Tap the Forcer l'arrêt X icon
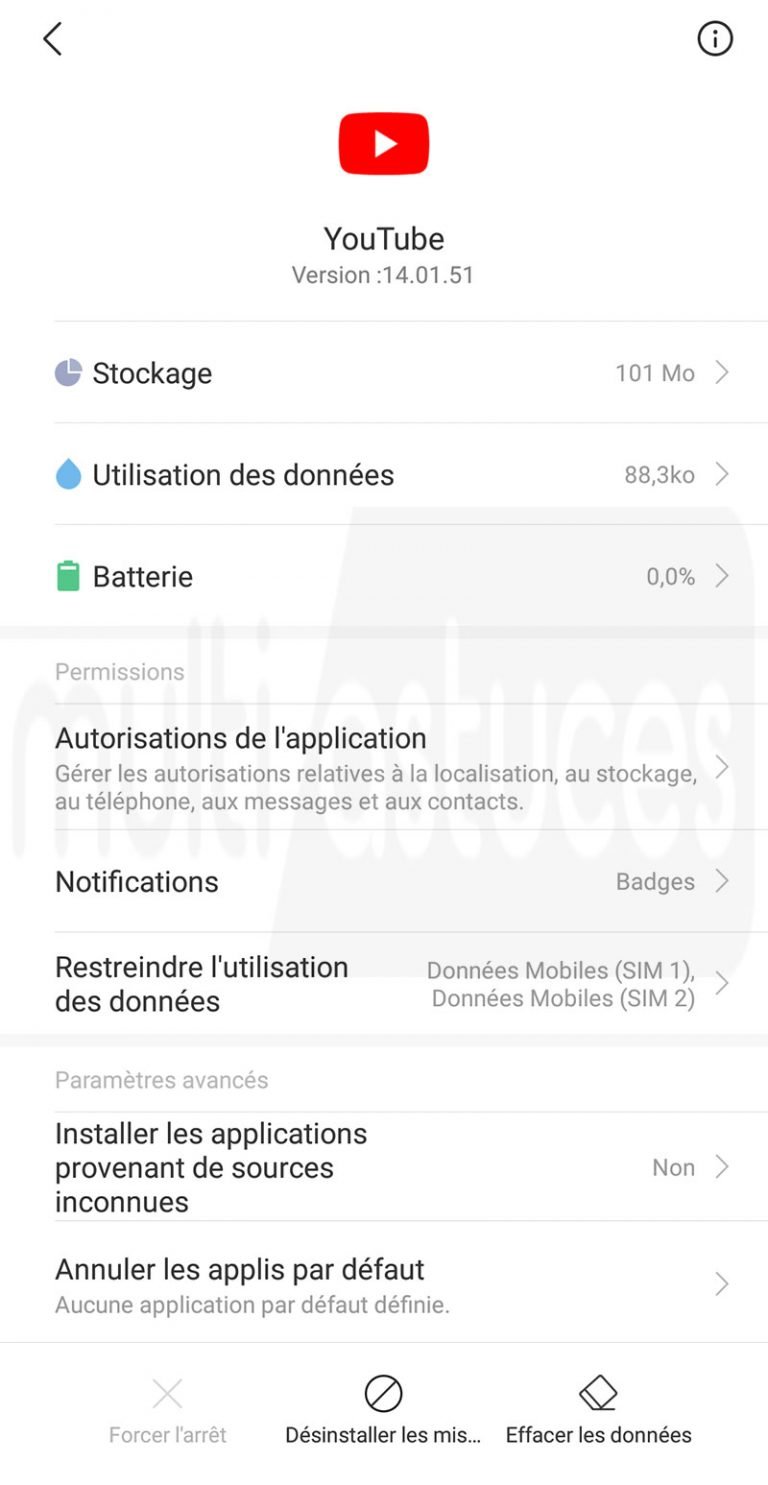 (167, 1394)
